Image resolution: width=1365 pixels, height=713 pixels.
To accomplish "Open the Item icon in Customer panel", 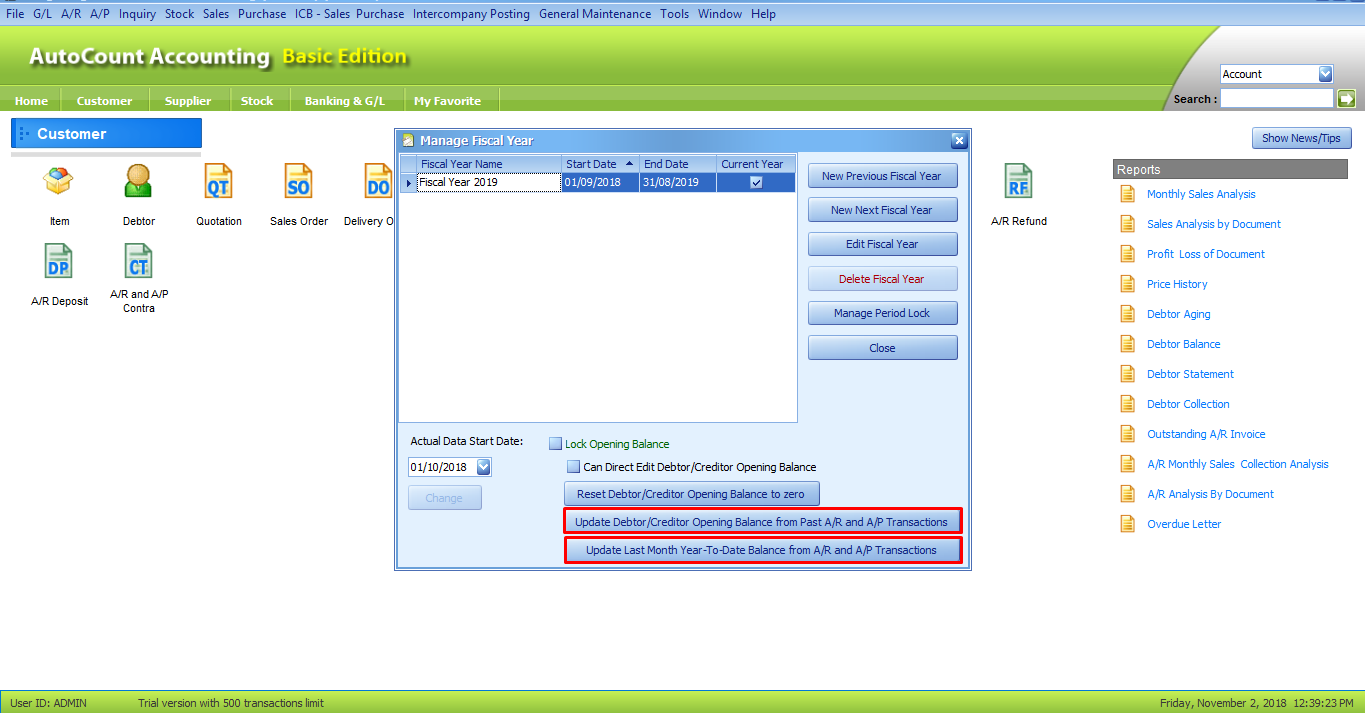I will [x=59, y=183].
